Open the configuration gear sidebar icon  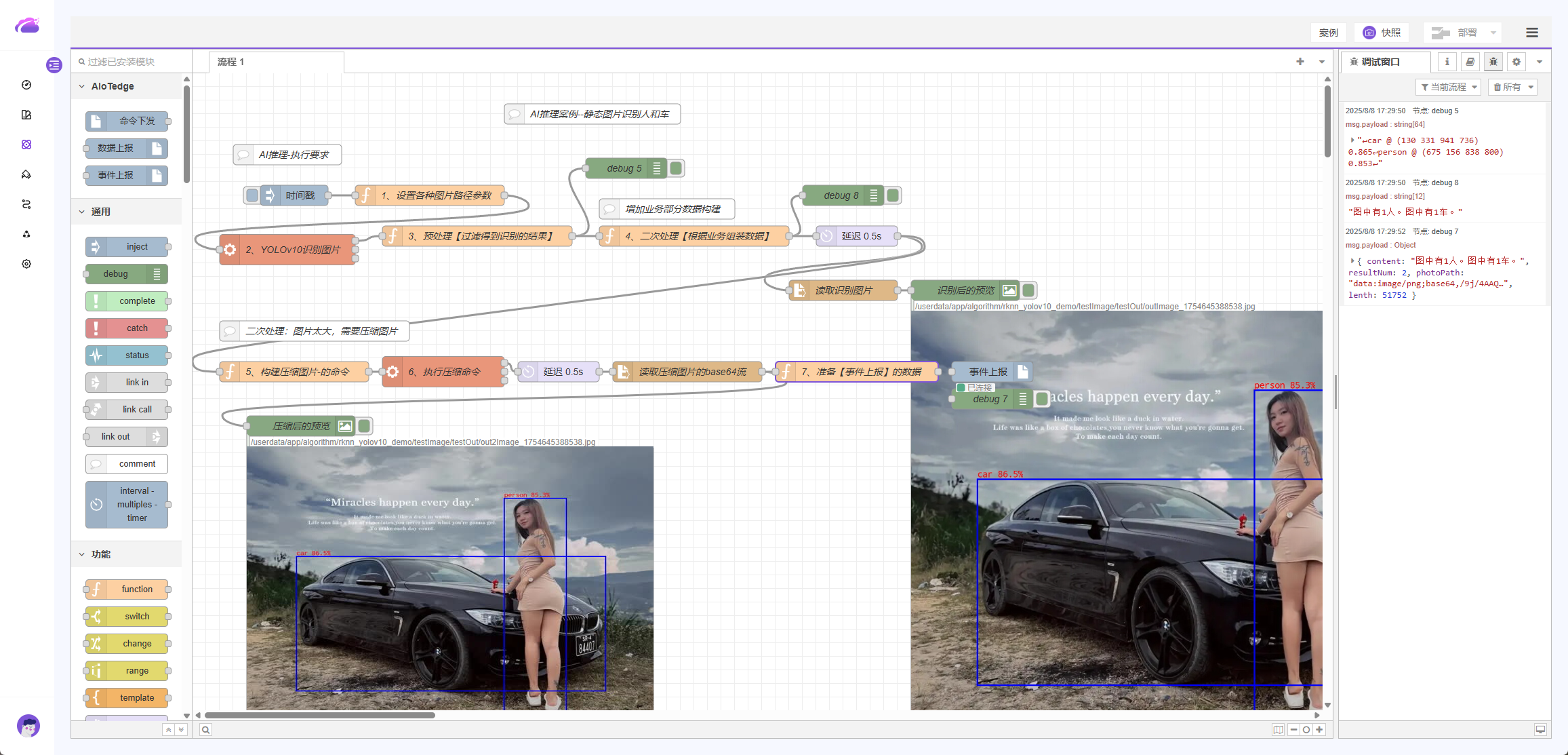tap(1516, 62)
